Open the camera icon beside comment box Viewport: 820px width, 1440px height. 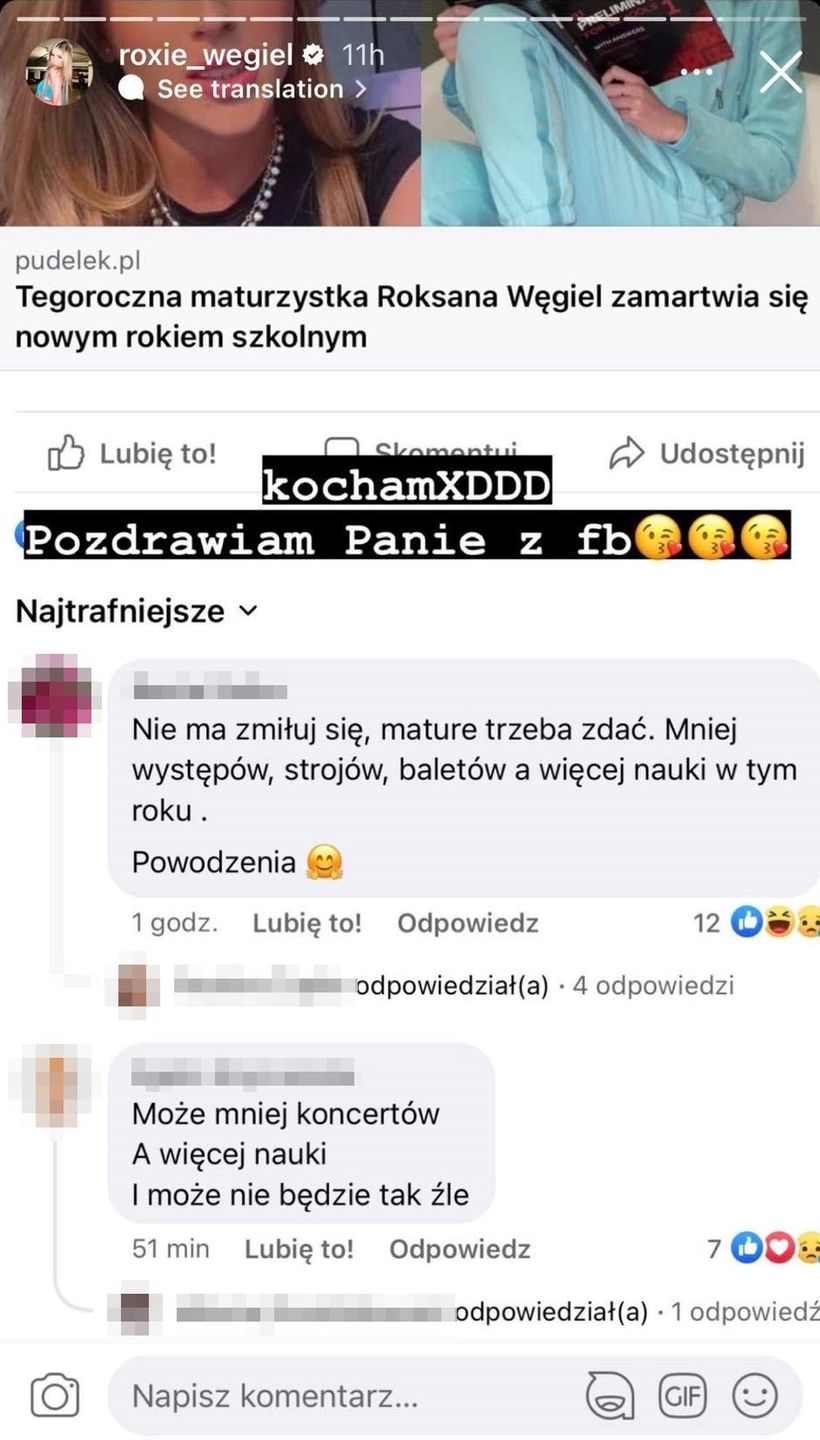[x=55, y=1395]
